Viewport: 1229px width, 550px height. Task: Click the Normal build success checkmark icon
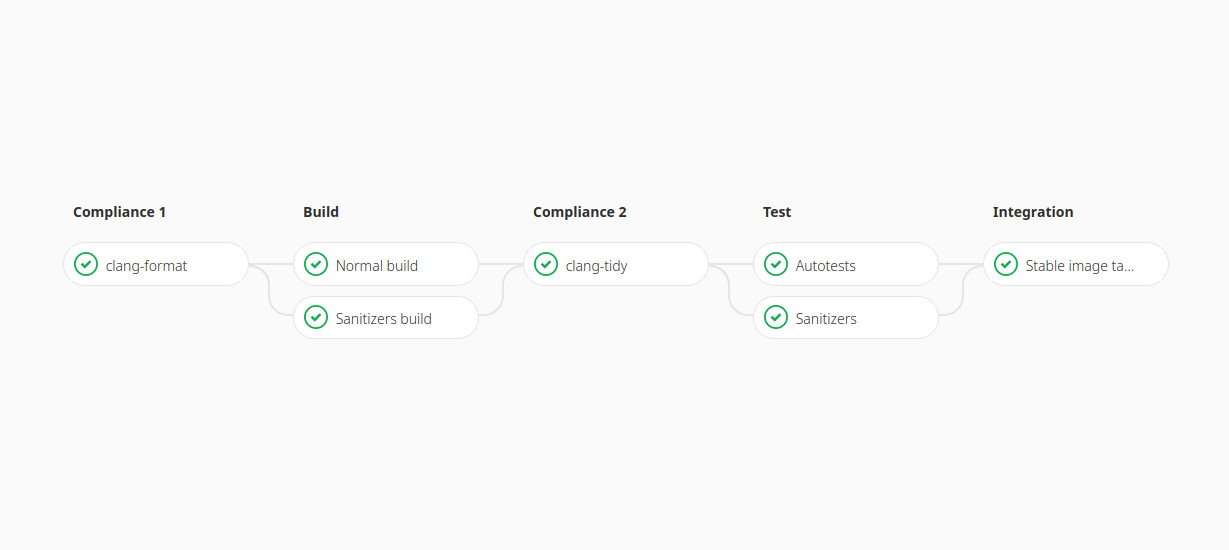(316, 265)
